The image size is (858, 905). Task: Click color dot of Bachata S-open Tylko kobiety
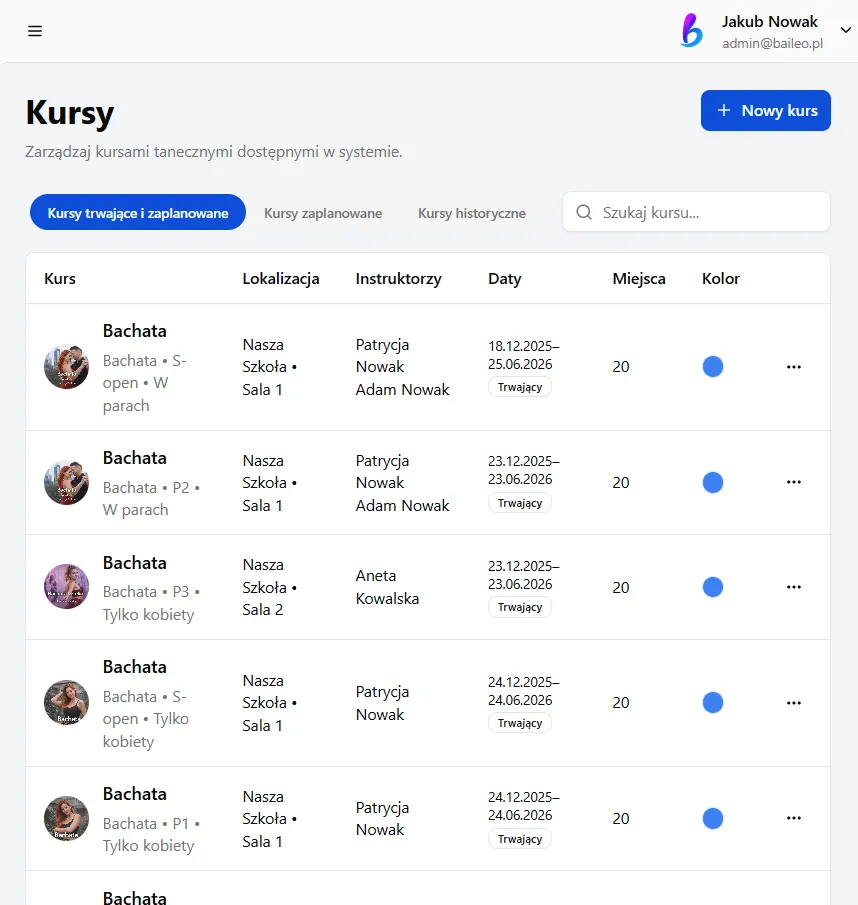coord(713,702)
